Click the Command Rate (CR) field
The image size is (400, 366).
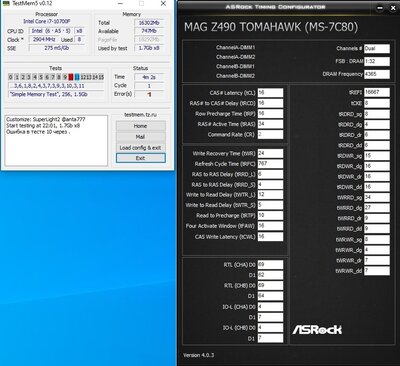[x=270, y=134]
